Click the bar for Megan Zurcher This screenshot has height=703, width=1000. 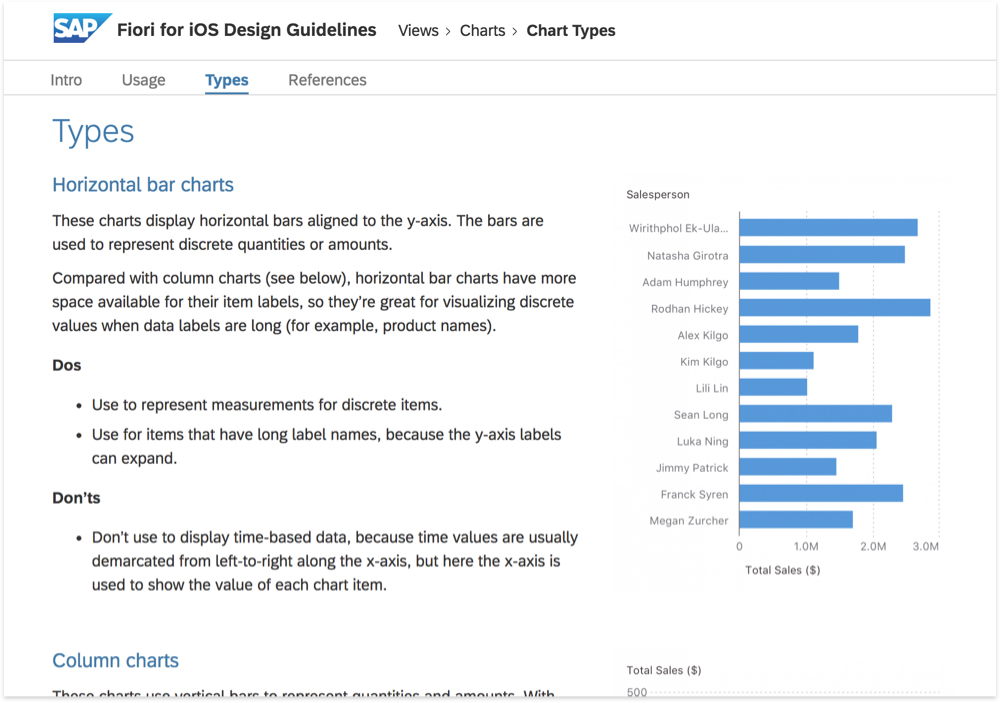pos(796,520)
